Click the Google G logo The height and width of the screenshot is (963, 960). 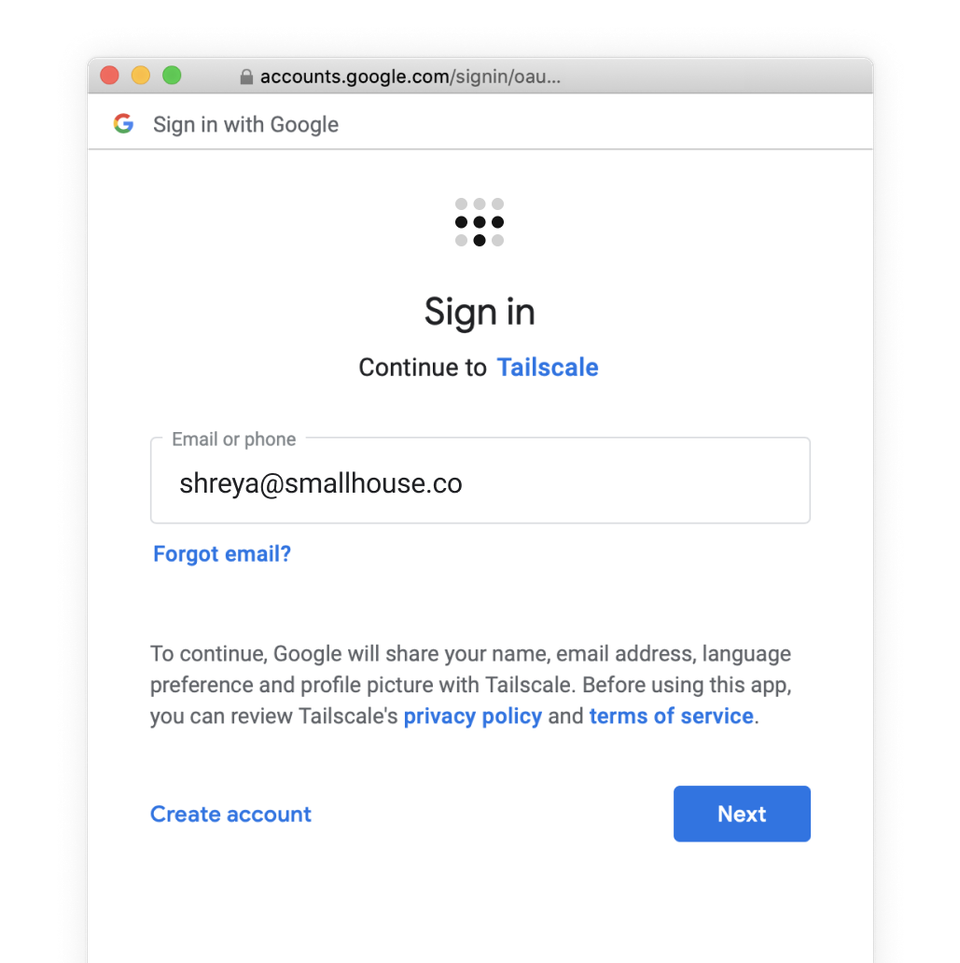pos(123,123)
